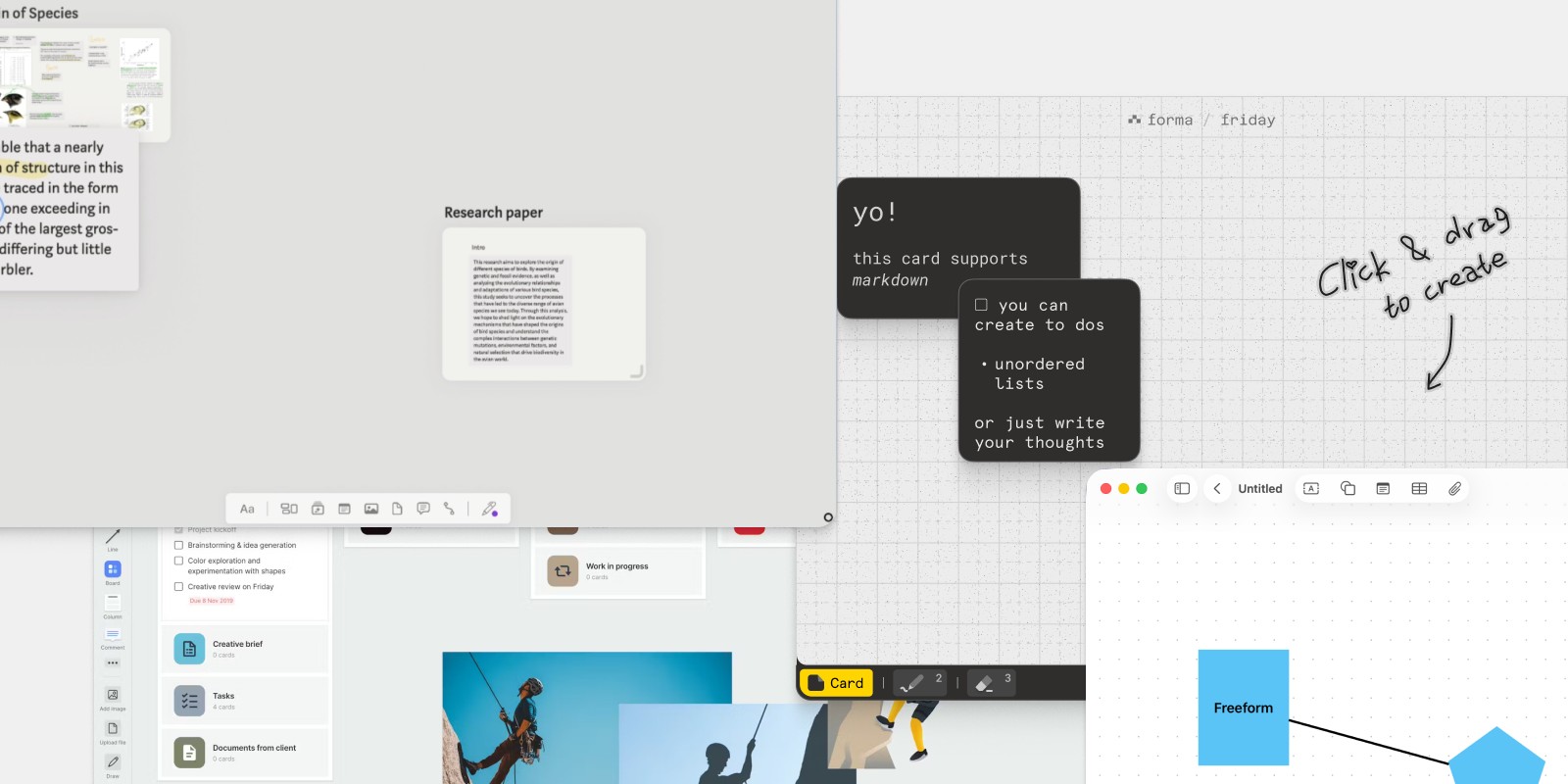Select the Board tool in left sidebar
The image size is (1568, 784).
[x=113, y=572]
